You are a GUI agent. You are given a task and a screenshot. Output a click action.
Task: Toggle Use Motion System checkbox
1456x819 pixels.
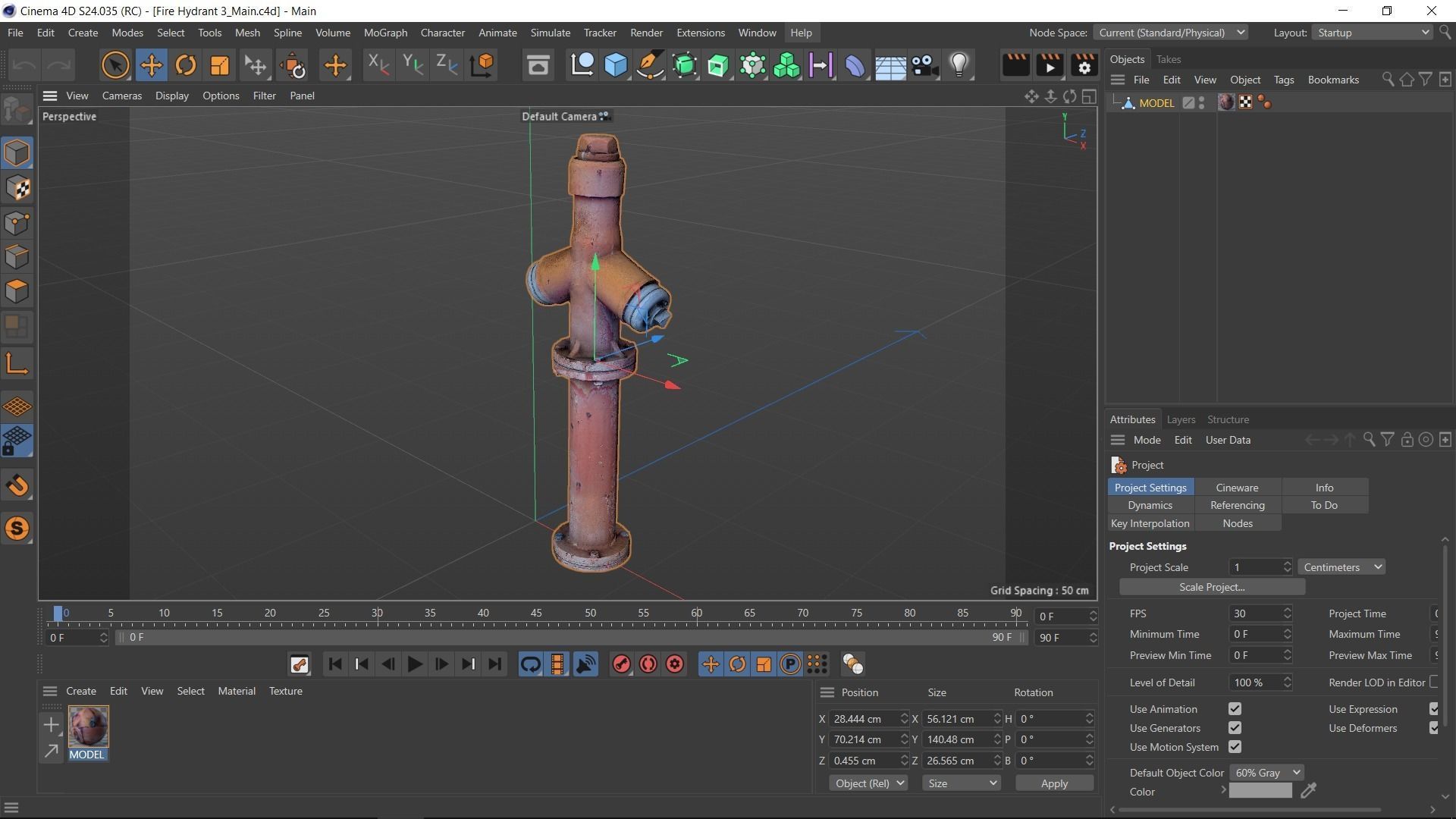pos(1235,747)
